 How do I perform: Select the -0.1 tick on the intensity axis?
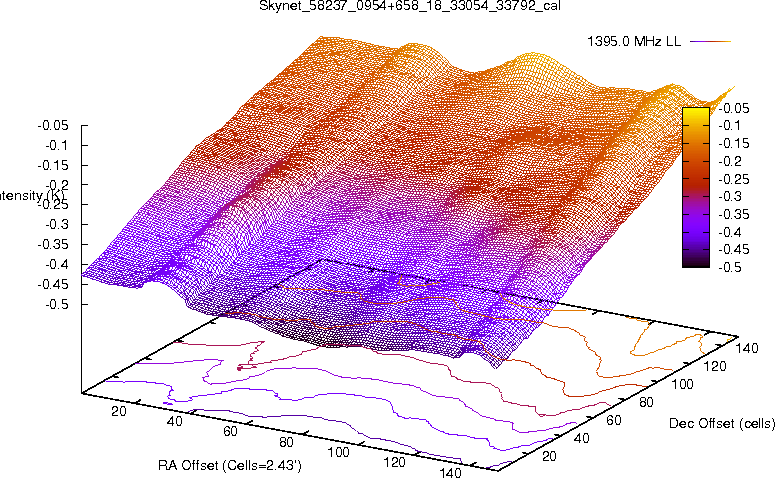coord(57,145)
